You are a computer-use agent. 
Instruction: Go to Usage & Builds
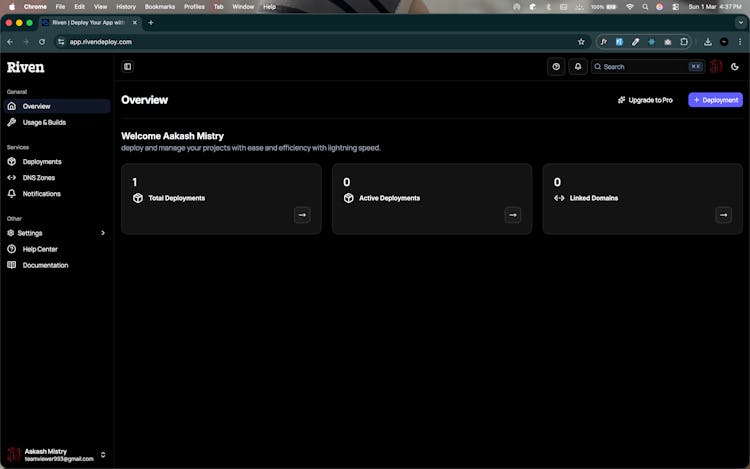pyautogui.click(x=44, y=122)
